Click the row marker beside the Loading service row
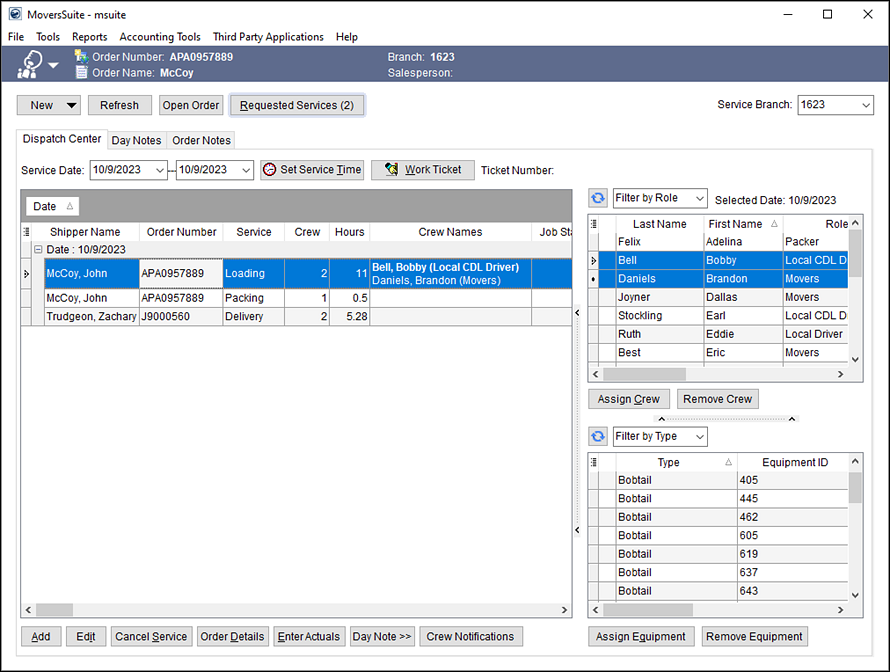The height and width of the screenshot is (672, 890). pos(27,273)
